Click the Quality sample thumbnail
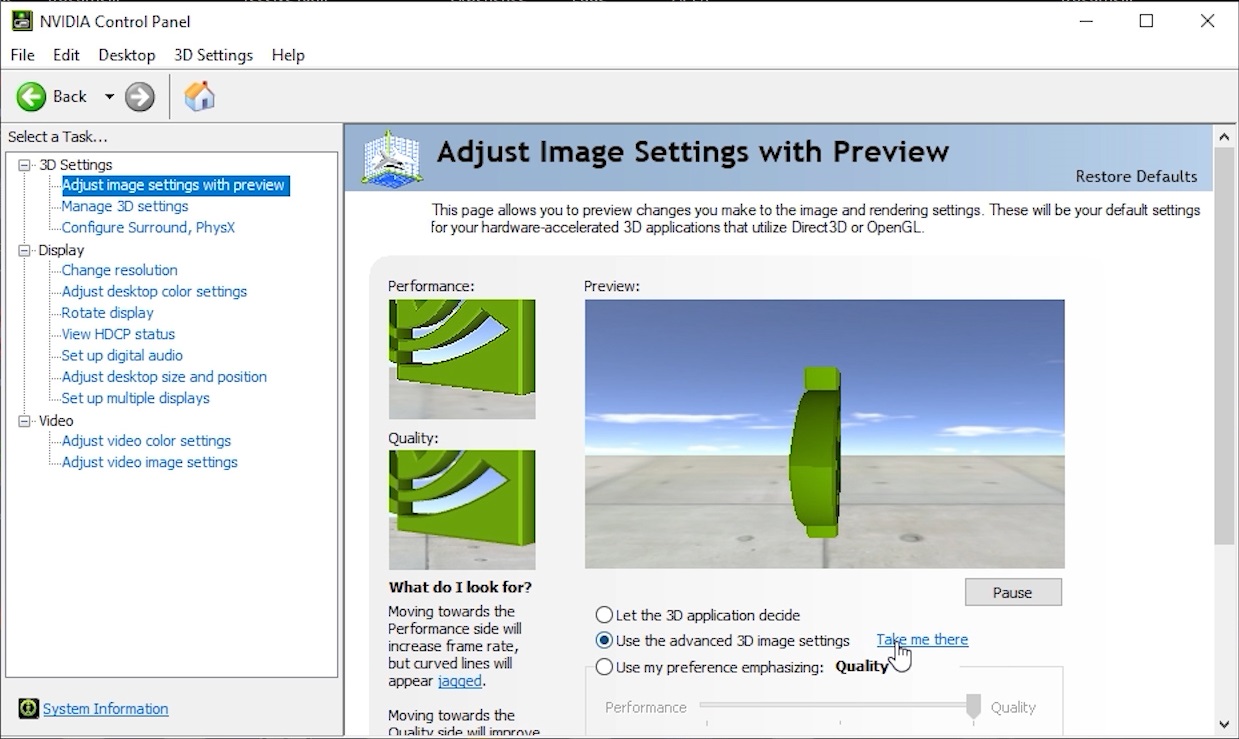 (x=462, y=510)
